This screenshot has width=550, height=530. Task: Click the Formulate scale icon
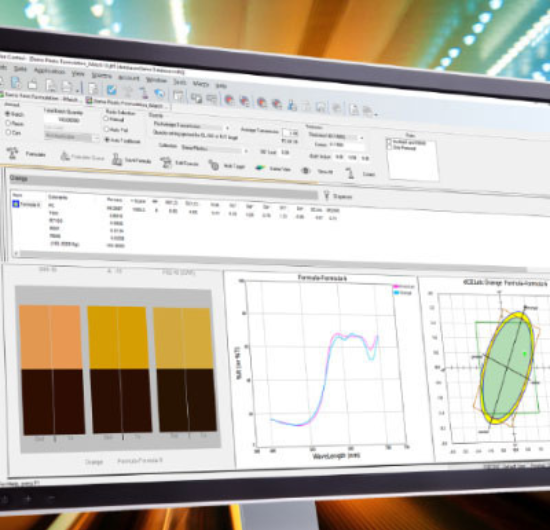click(x=13, y=153)
